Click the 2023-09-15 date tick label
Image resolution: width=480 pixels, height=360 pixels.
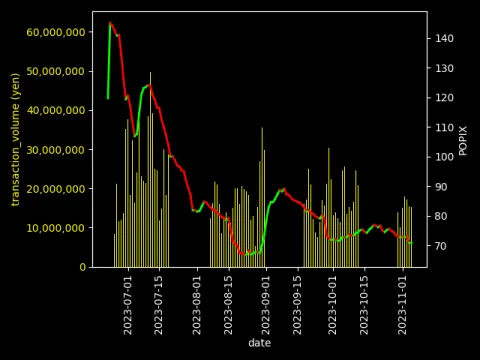297,305
